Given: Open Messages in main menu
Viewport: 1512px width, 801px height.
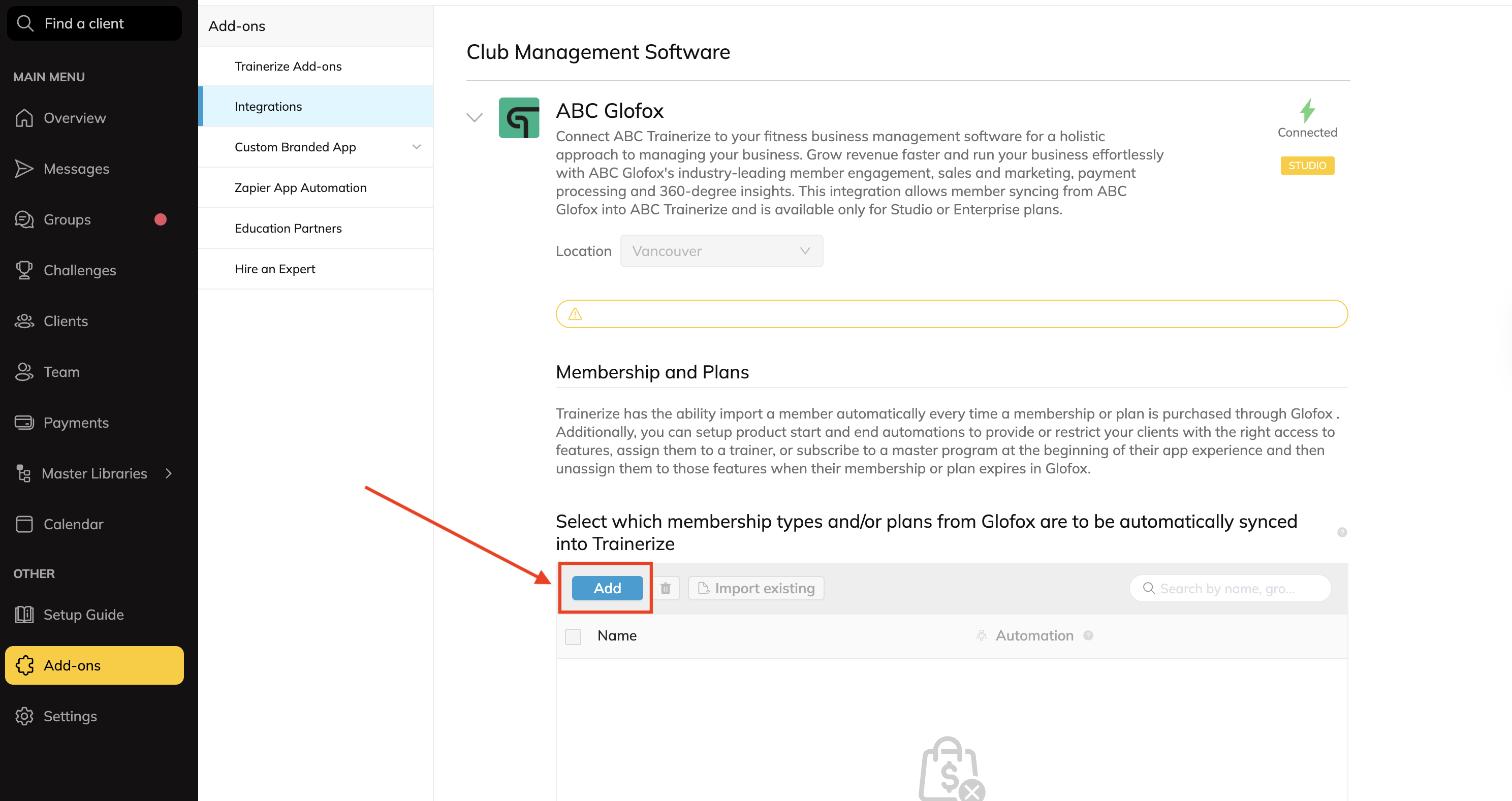Looking at the screenshot, I should [76, 169].
